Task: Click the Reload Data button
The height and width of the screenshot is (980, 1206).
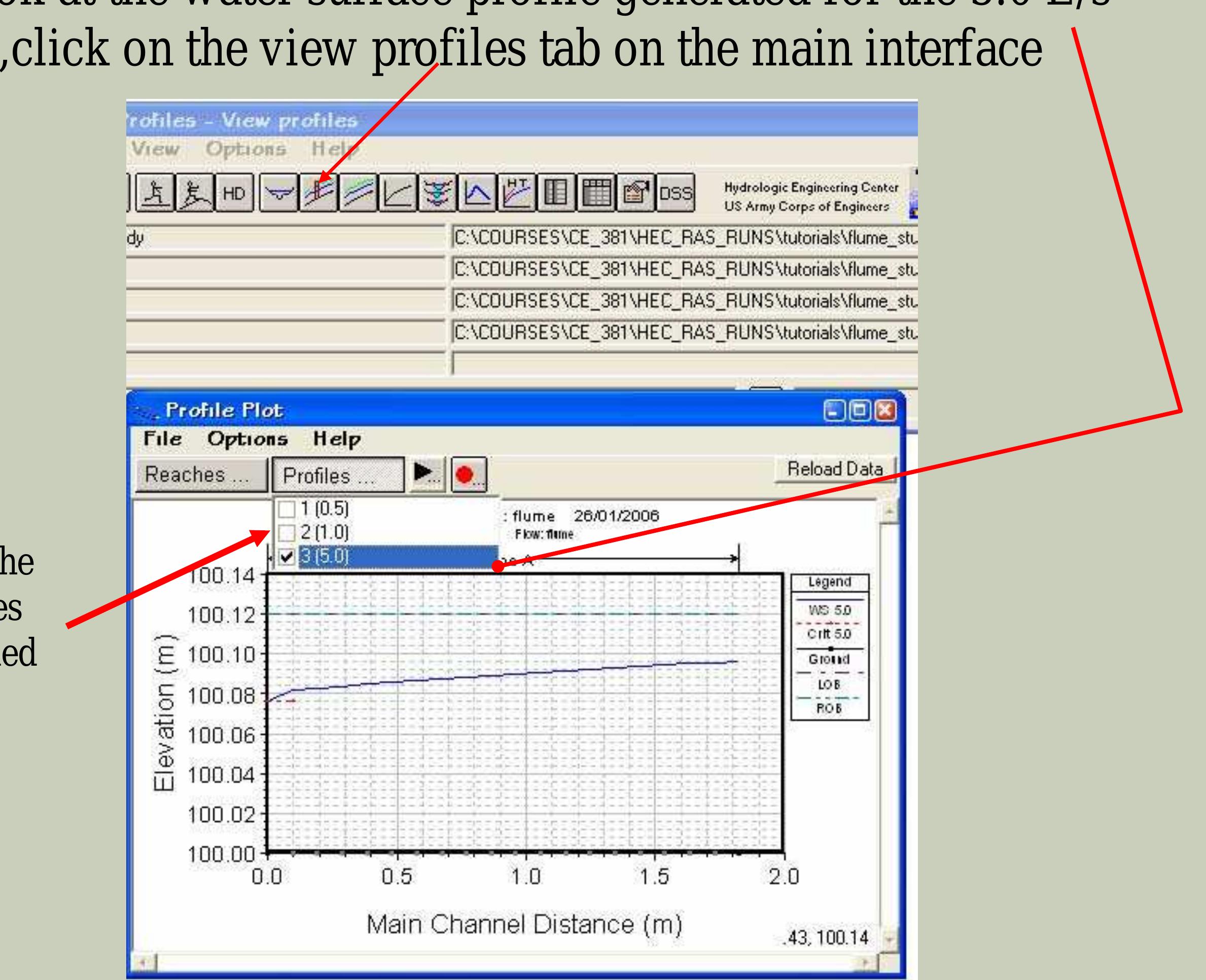Action: [x=836, y=469]
